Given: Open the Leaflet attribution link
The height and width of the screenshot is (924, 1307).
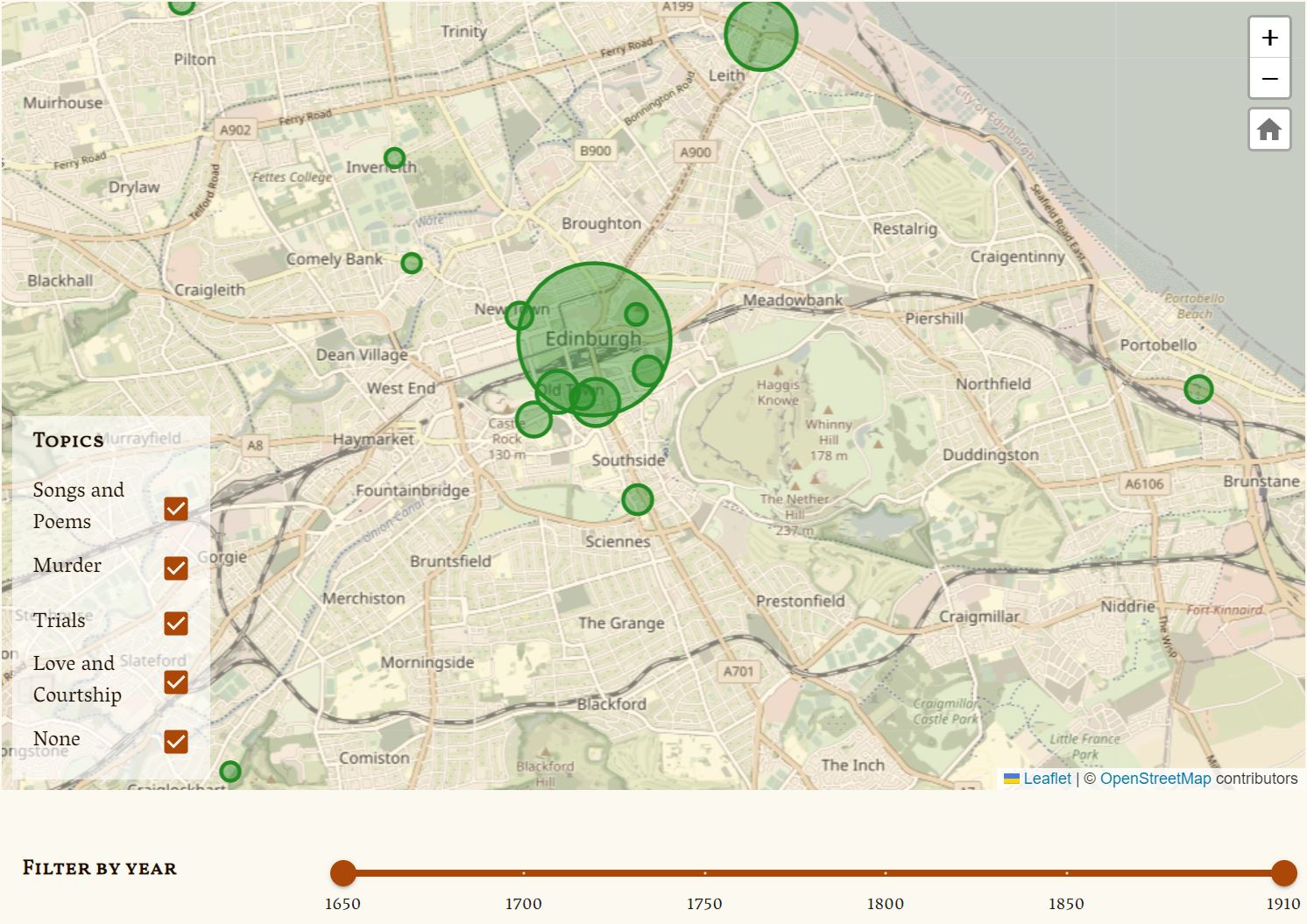Looking at the screenshot, I should click(x=1048, y=778).
